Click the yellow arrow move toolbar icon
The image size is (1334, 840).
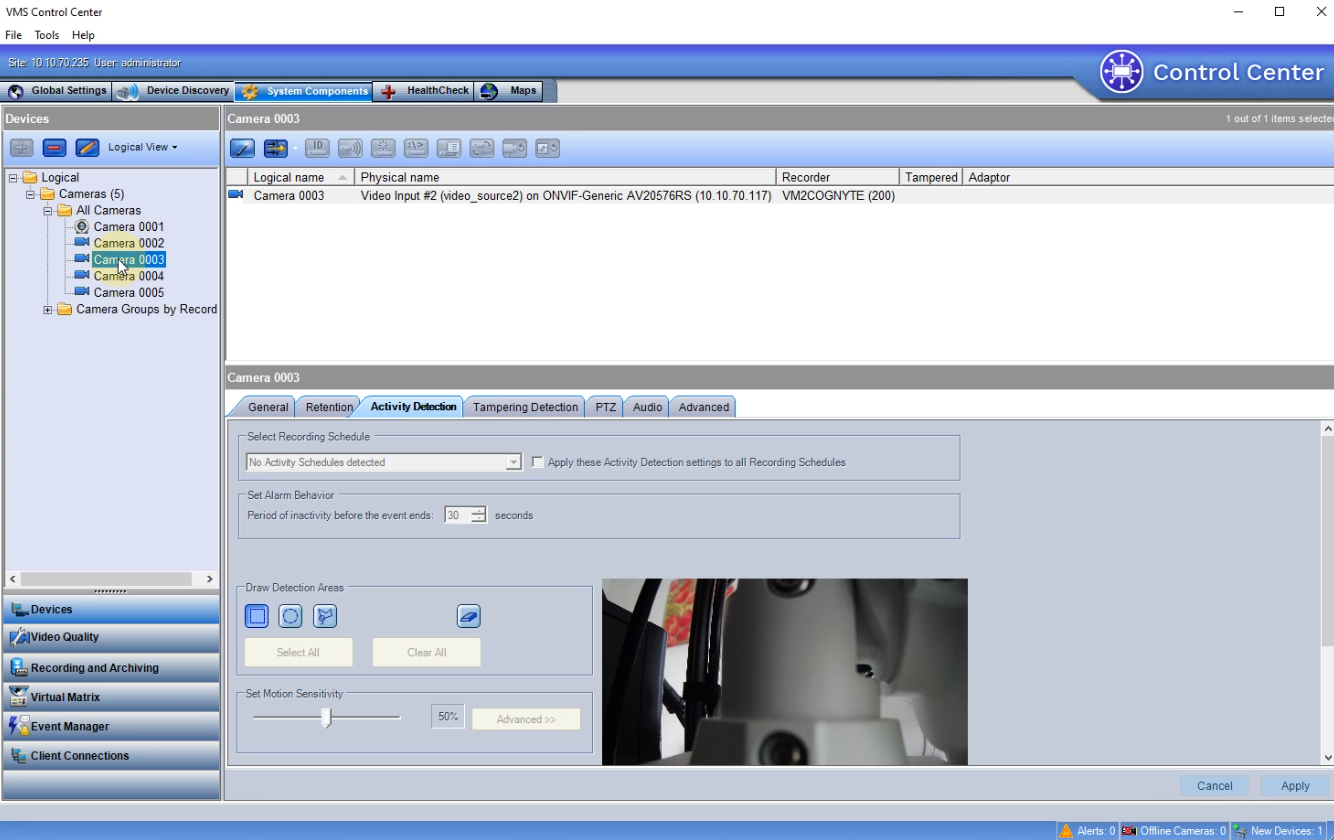275,148
